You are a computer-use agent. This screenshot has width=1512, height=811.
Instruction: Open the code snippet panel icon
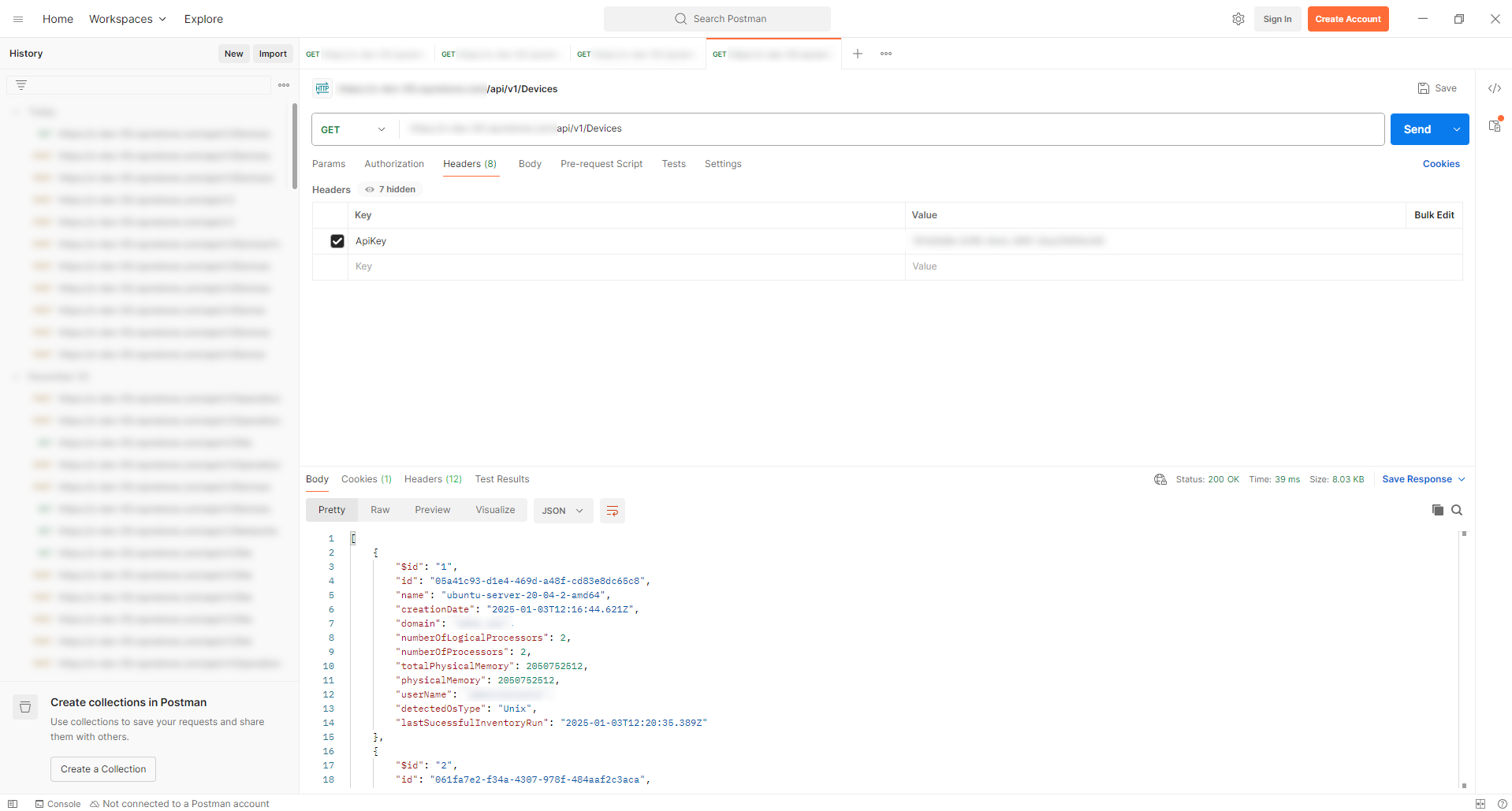click(x=1494, y=88)
